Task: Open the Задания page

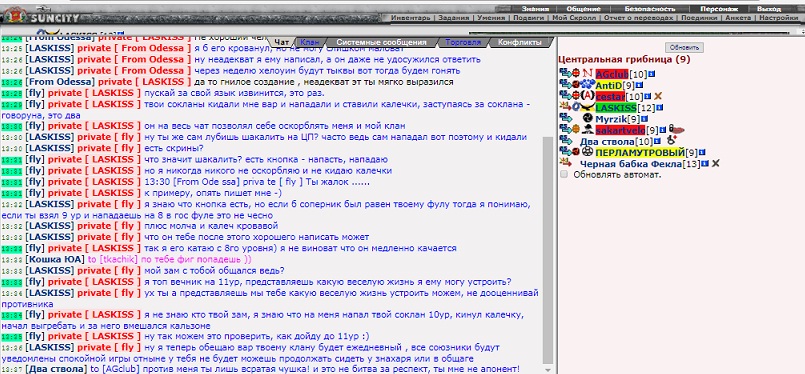Action: (x=454, y=17)
